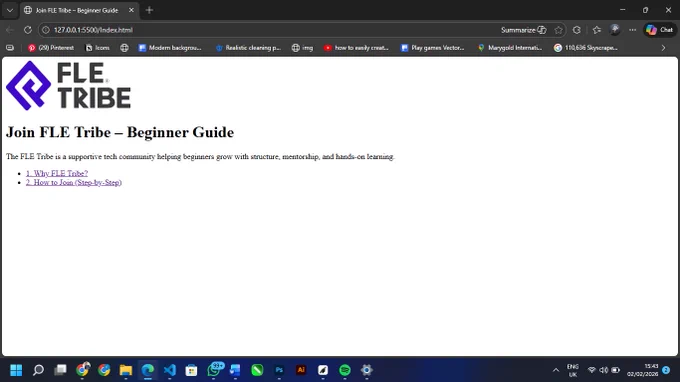Close the Join FLE Tribe tab
Screen dimensions: 680x382
click(131, 10)
